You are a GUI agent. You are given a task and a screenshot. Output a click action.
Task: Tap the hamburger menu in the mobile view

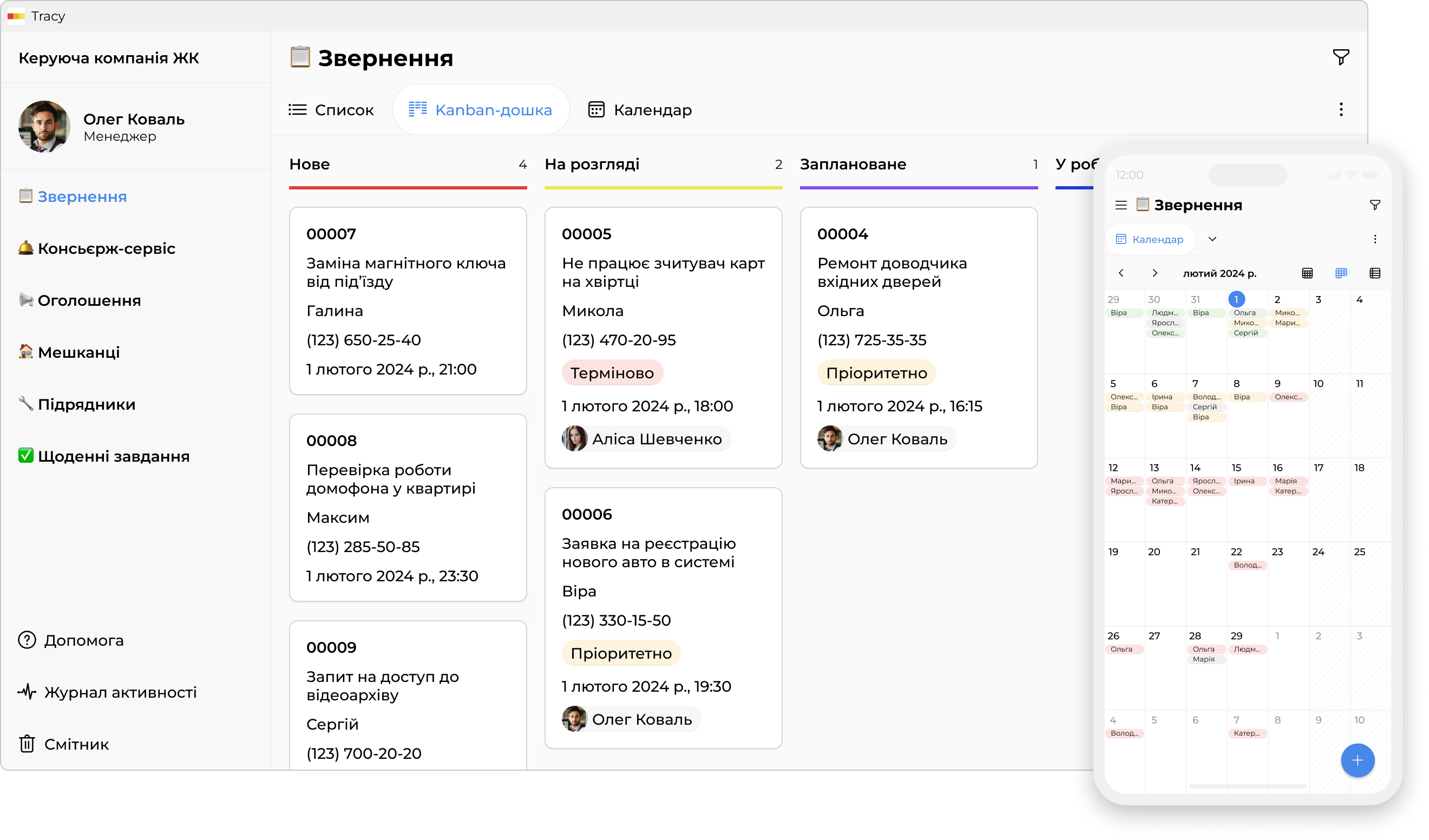coord(1120,205)
